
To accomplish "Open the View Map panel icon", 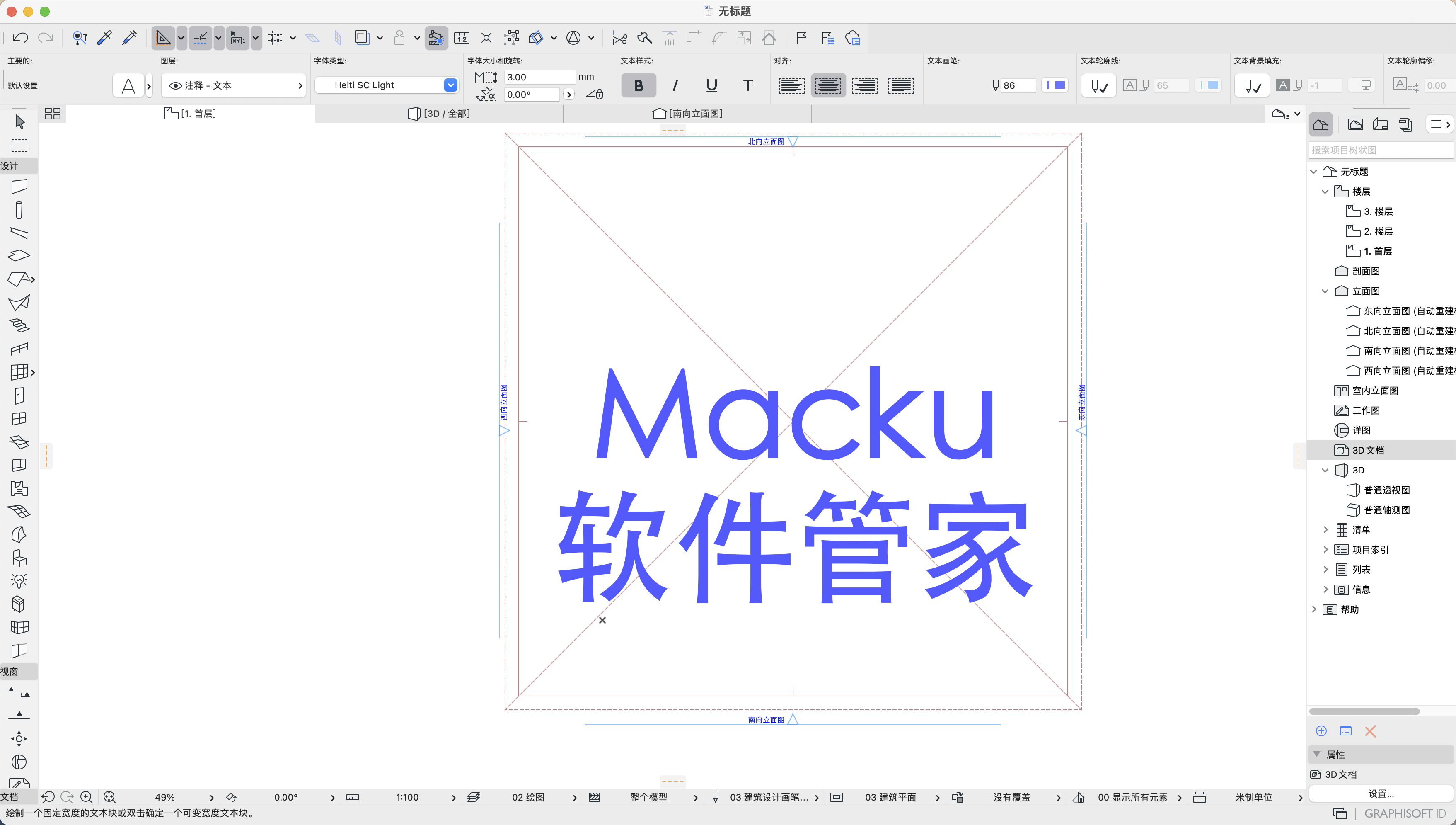I will tap(1355, 125).
